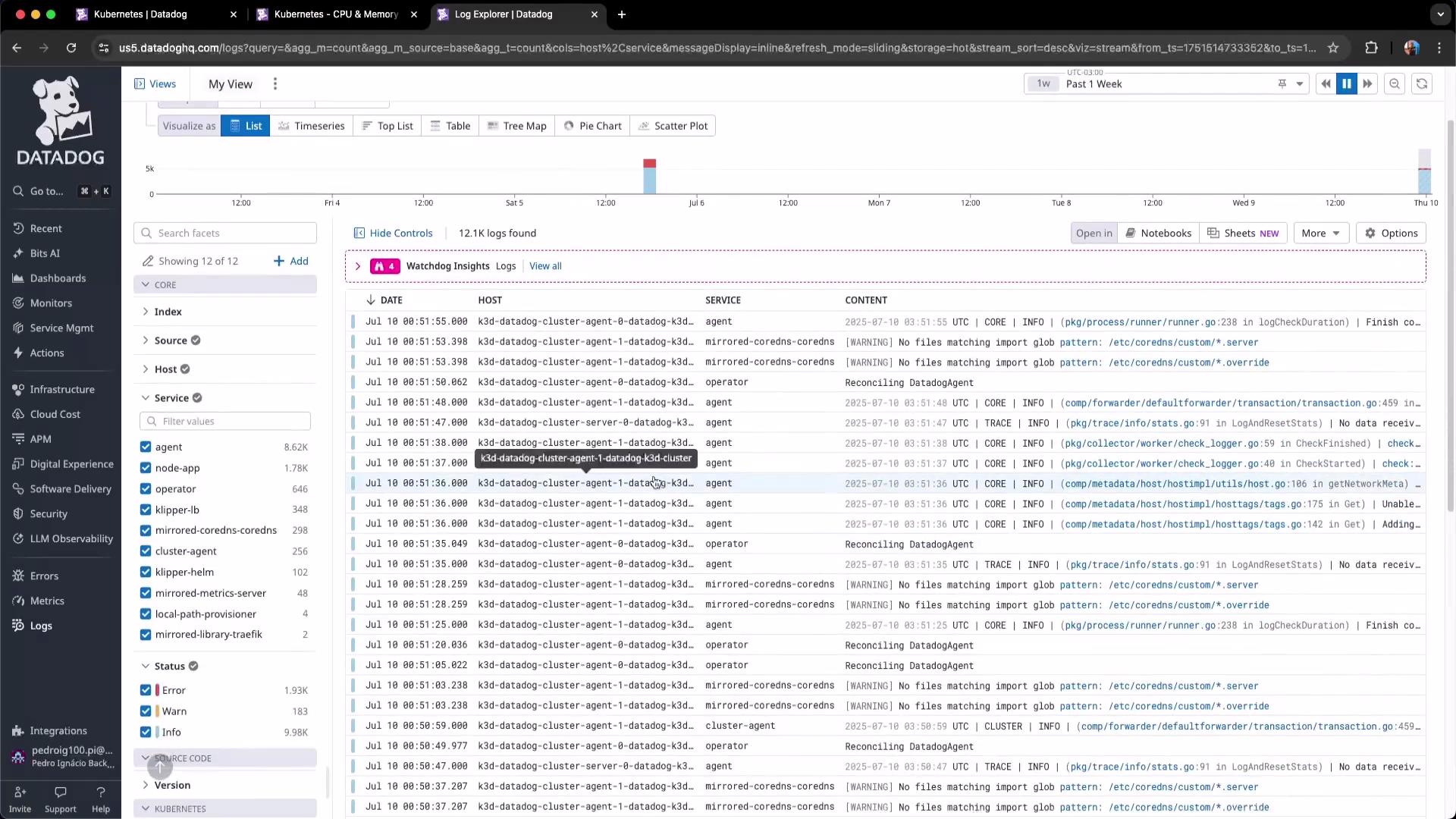This screenshot has height=819, width=1456.
Task: Refresh the log results
Action: click(x=1422, y=84)
